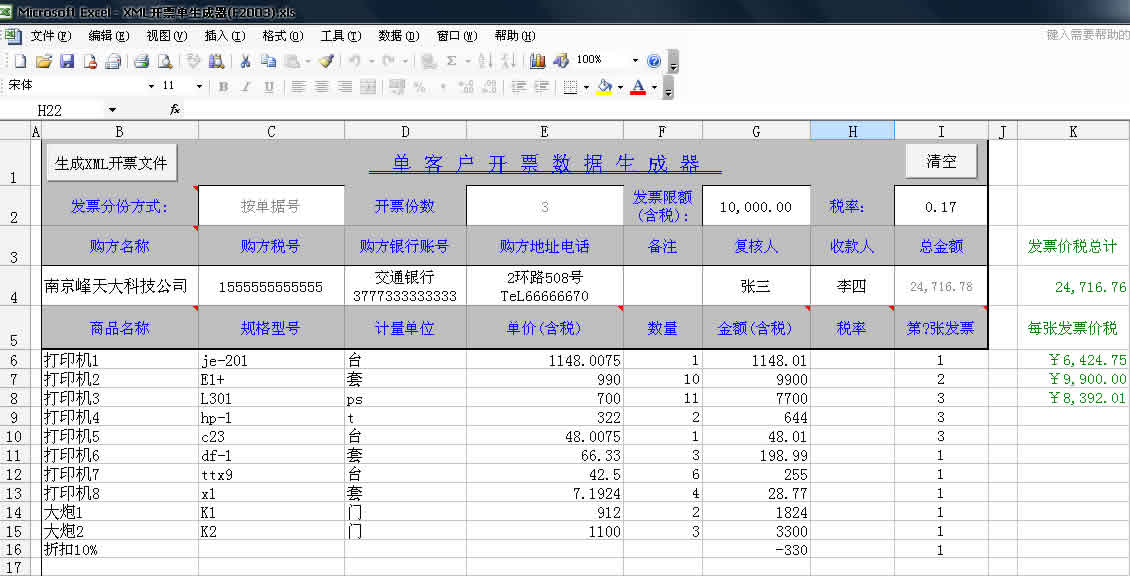Open the 插入(I) menu
Image resolution: width=1130 pixels, height=576 pixels.
pyautogui.click(x=224, y=35)
